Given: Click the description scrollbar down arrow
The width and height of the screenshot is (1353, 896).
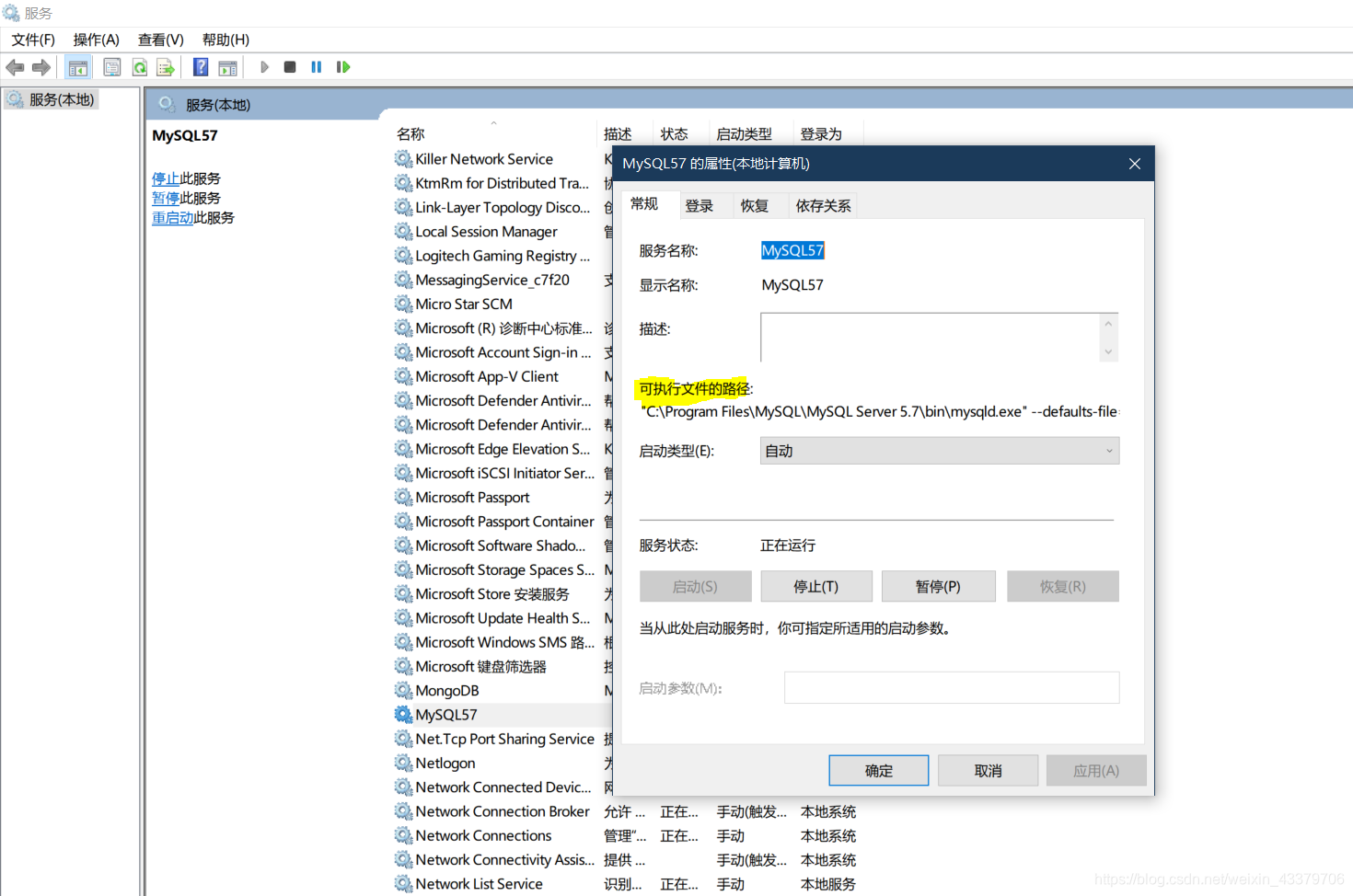Looking at the screenshot, I should 1108,351.
